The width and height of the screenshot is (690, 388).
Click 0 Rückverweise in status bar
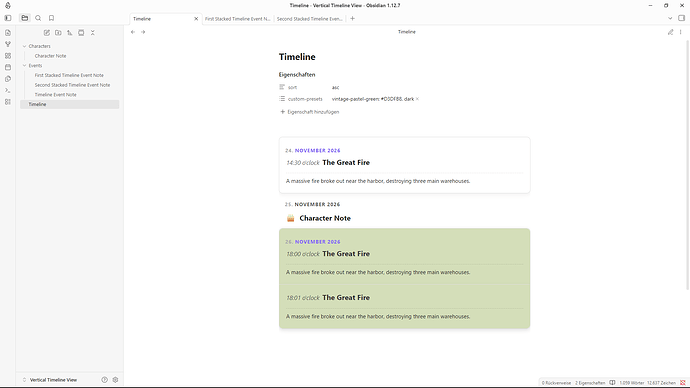556,383
